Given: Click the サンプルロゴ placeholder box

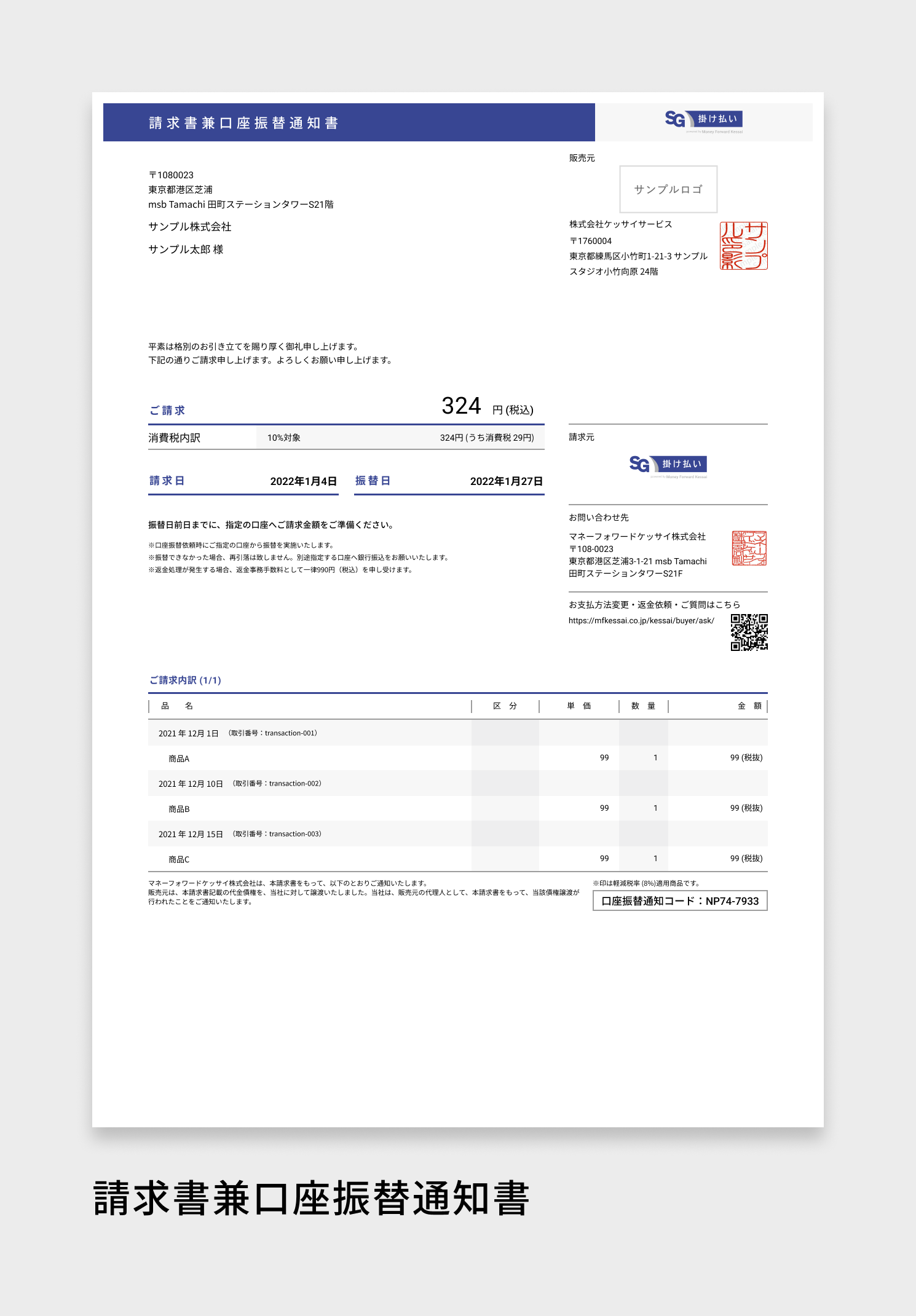Looking at the screenshot, I should click(x=668, y=189).
